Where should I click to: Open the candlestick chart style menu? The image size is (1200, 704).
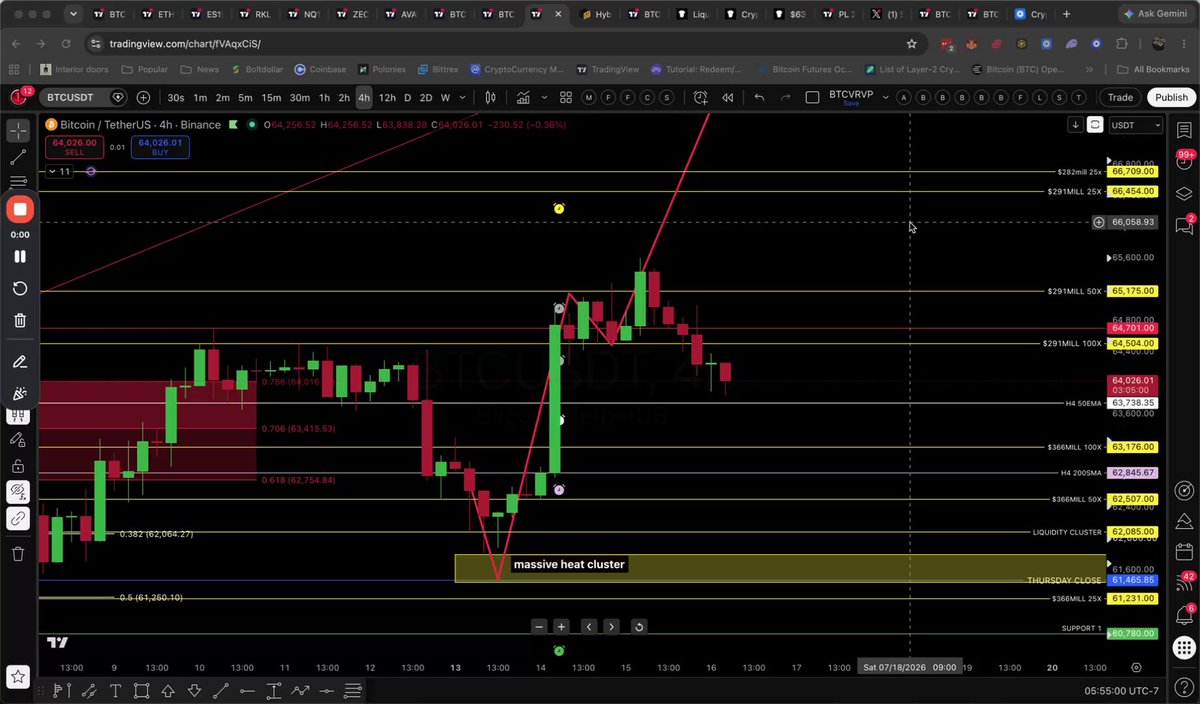490,97
